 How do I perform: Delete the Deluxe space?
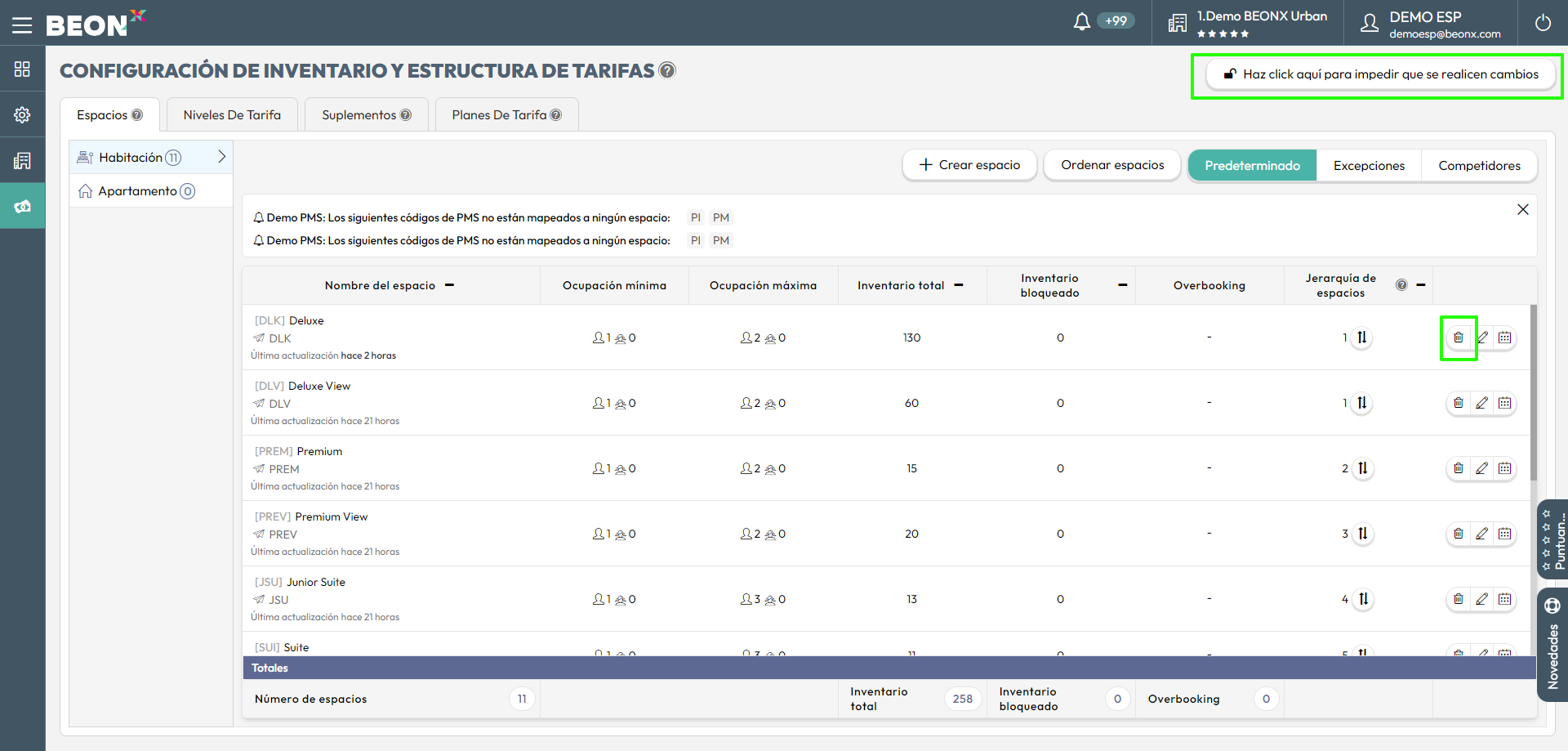point(1459,338)
